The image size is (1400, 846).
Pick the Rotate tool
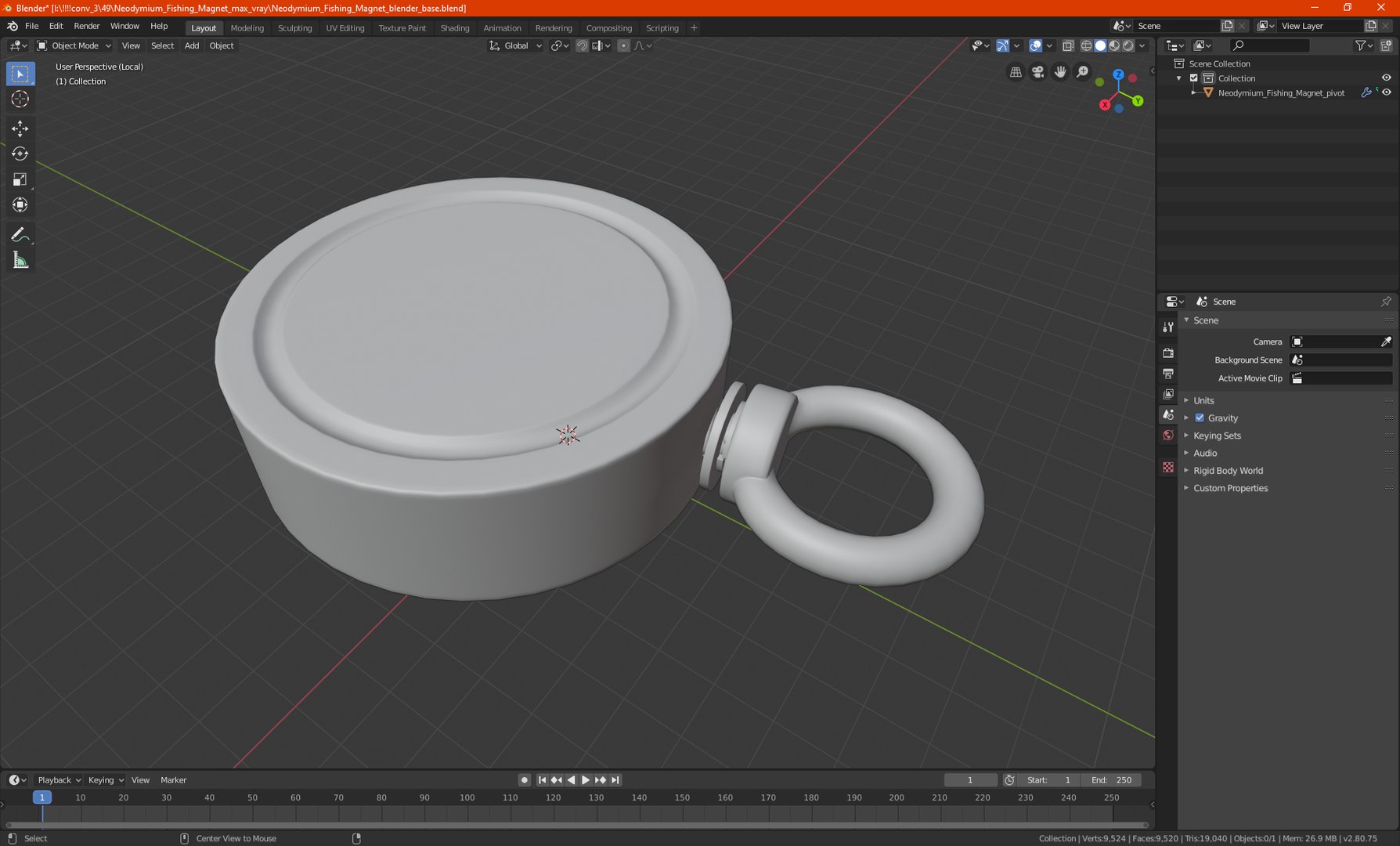click(x=20, y=154)
